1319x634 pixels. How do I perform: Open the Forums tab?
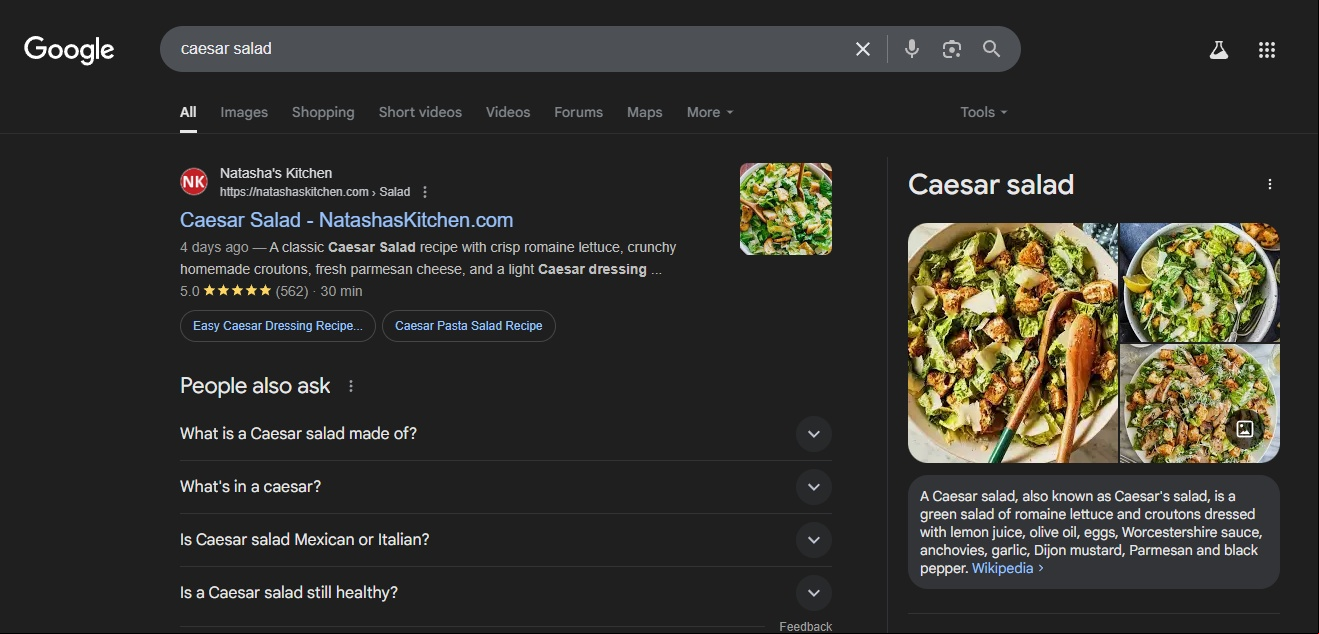coord(579,112)
